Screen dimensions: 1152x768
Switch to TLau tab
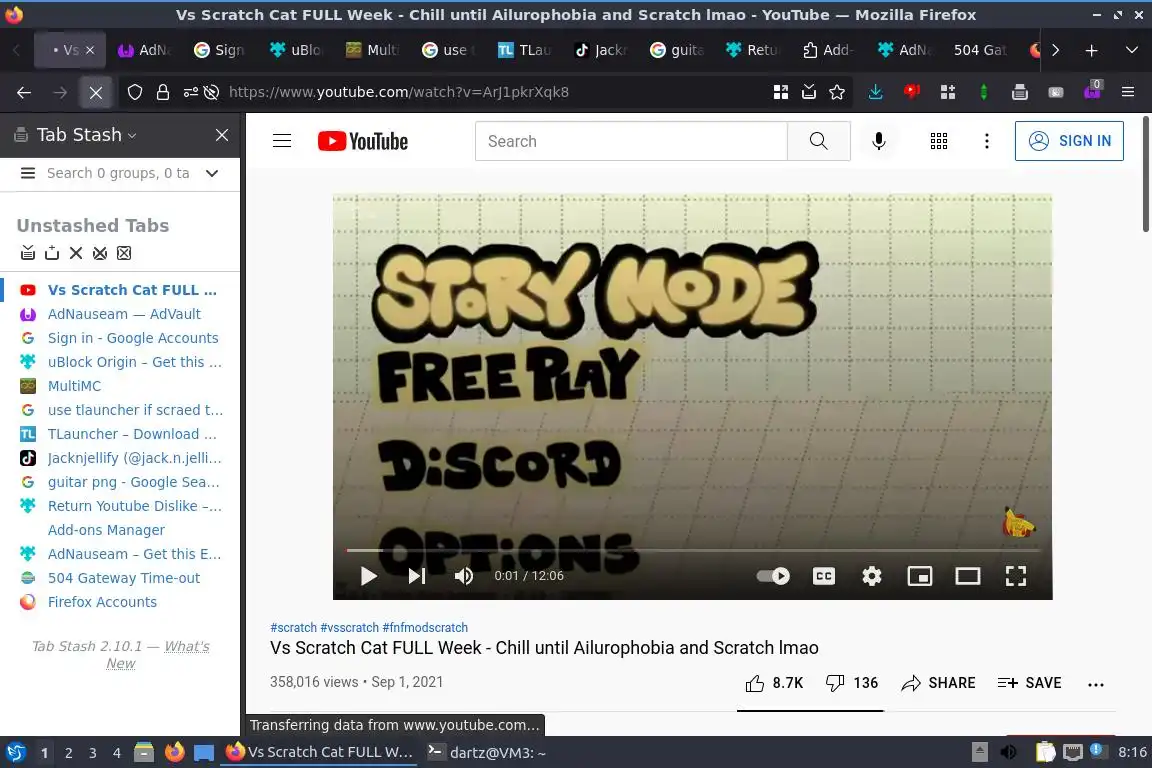click(525, 50)
